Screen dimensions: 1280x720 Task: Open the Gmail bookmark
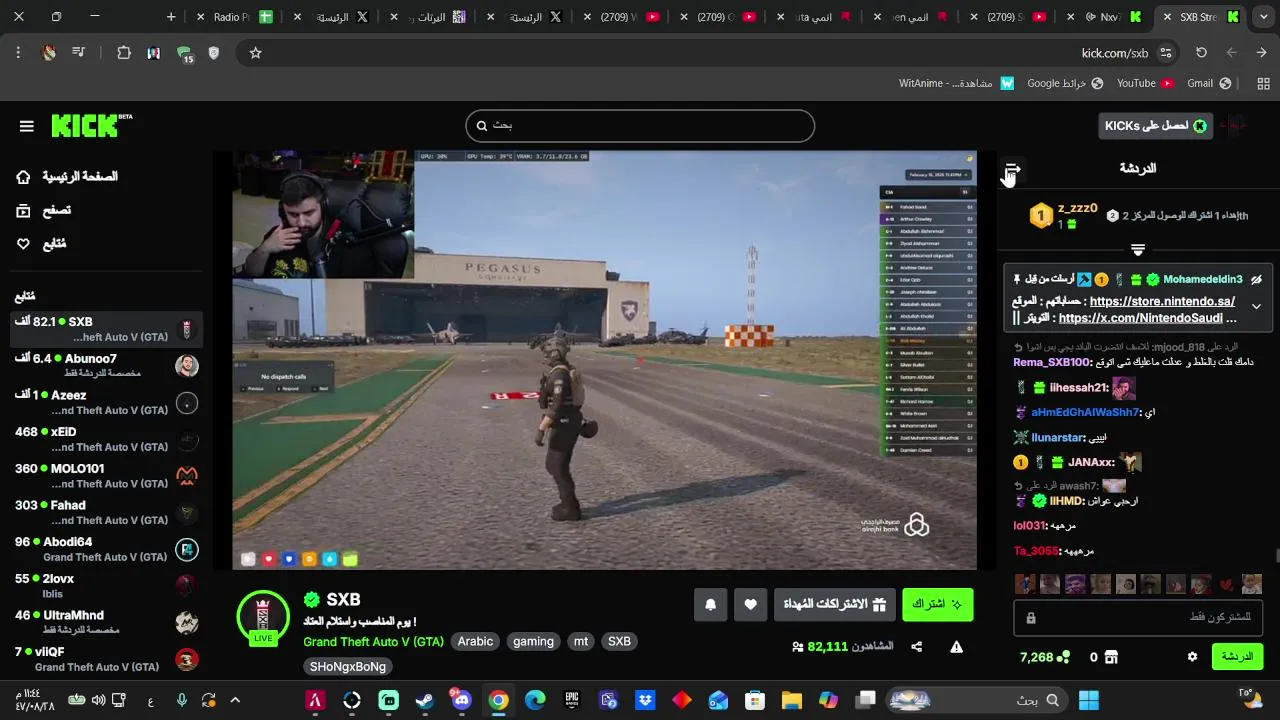pyautogui.click(x=1209, y=83)
